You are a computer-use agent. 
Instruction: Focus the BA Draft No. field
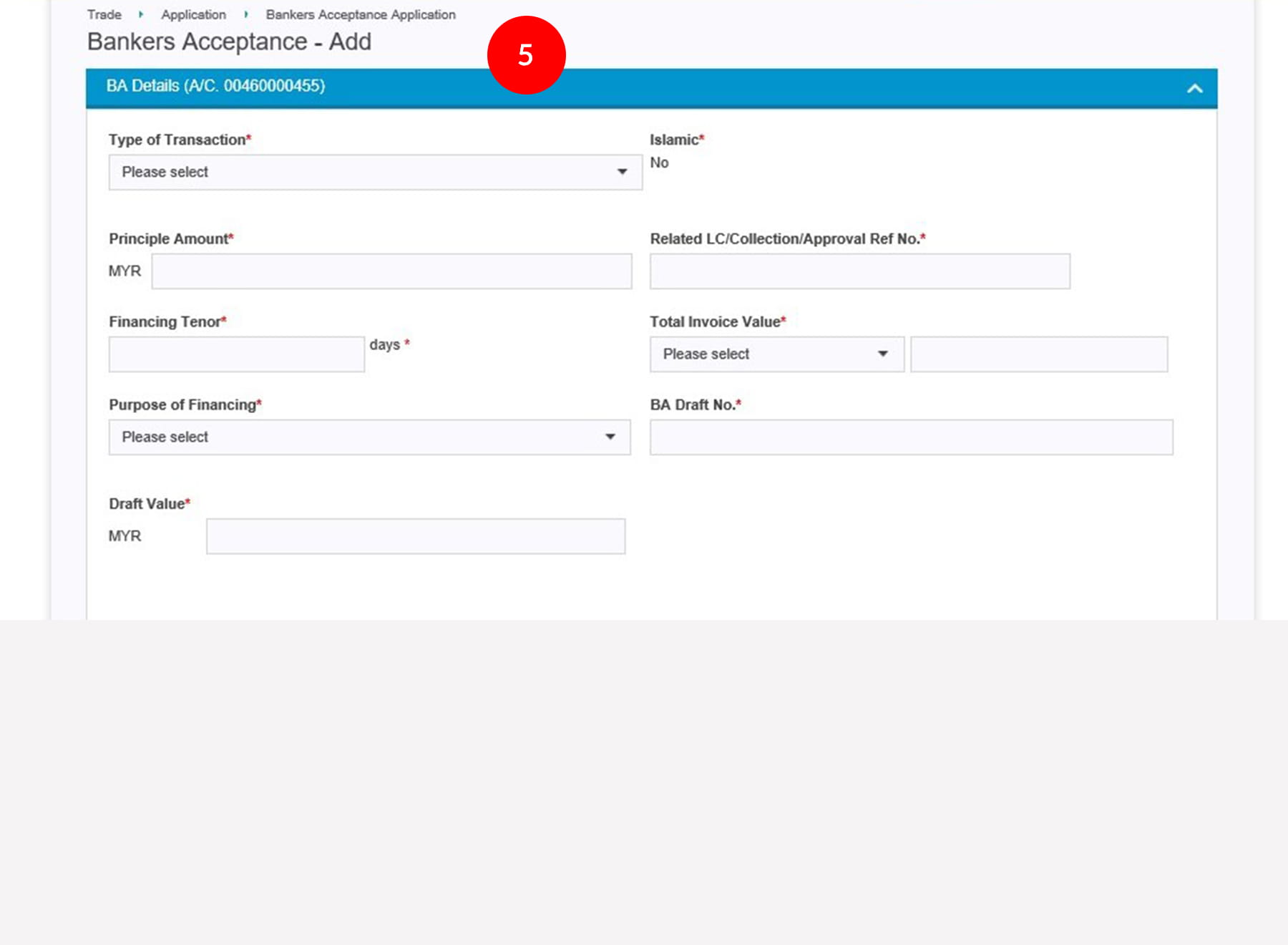tap(911, 437)
